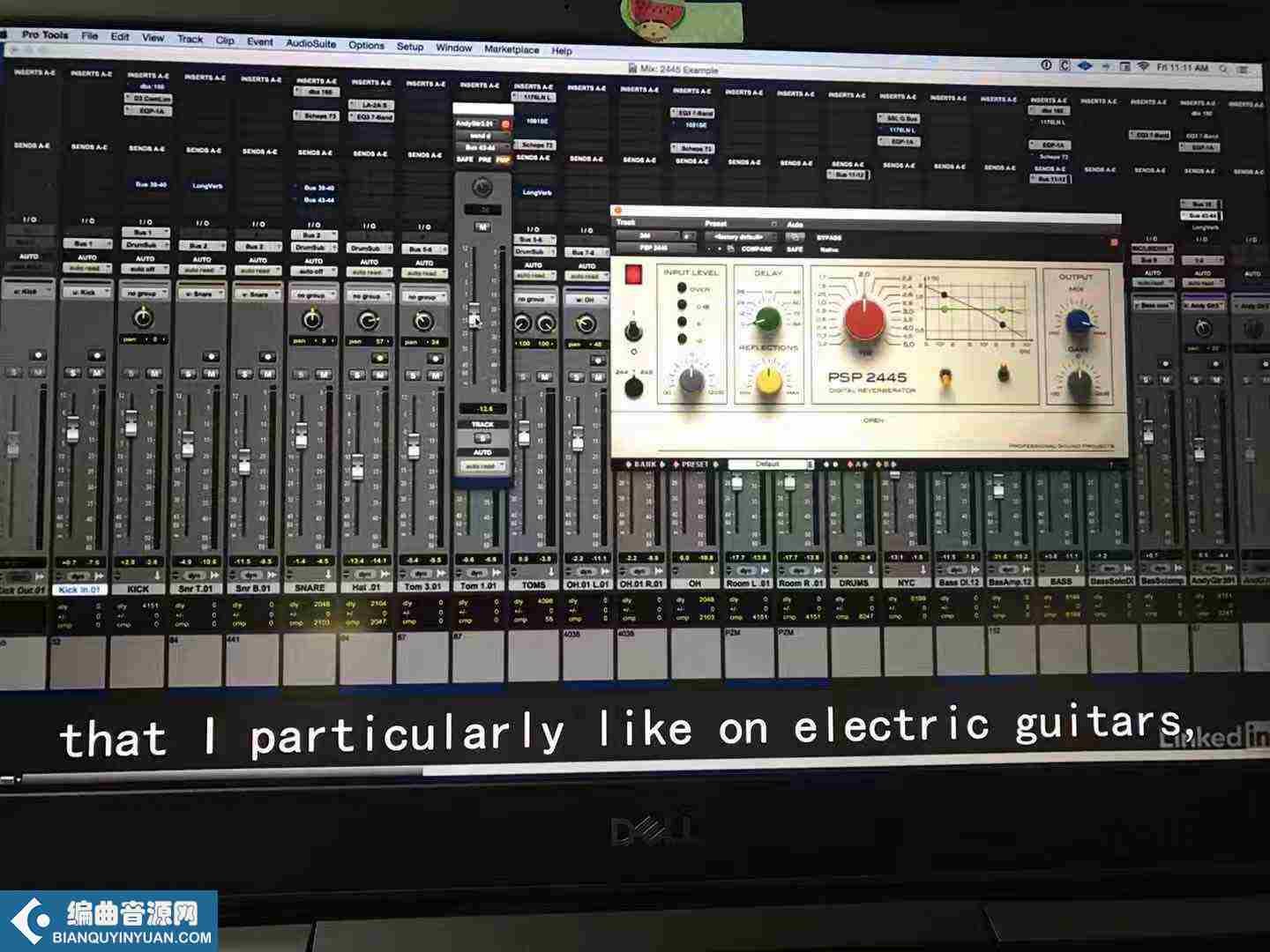This screenshot has width=1270, height=952.
Task: Click the gray Input Level knob
Action: [x=691, y=379]
